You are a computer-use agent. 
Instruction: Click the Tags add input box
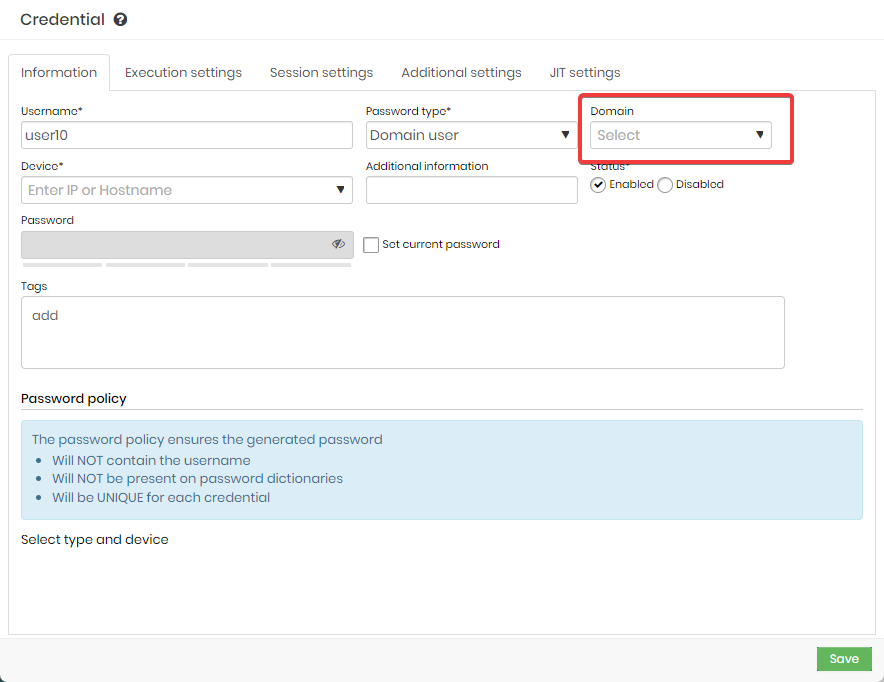403,333
